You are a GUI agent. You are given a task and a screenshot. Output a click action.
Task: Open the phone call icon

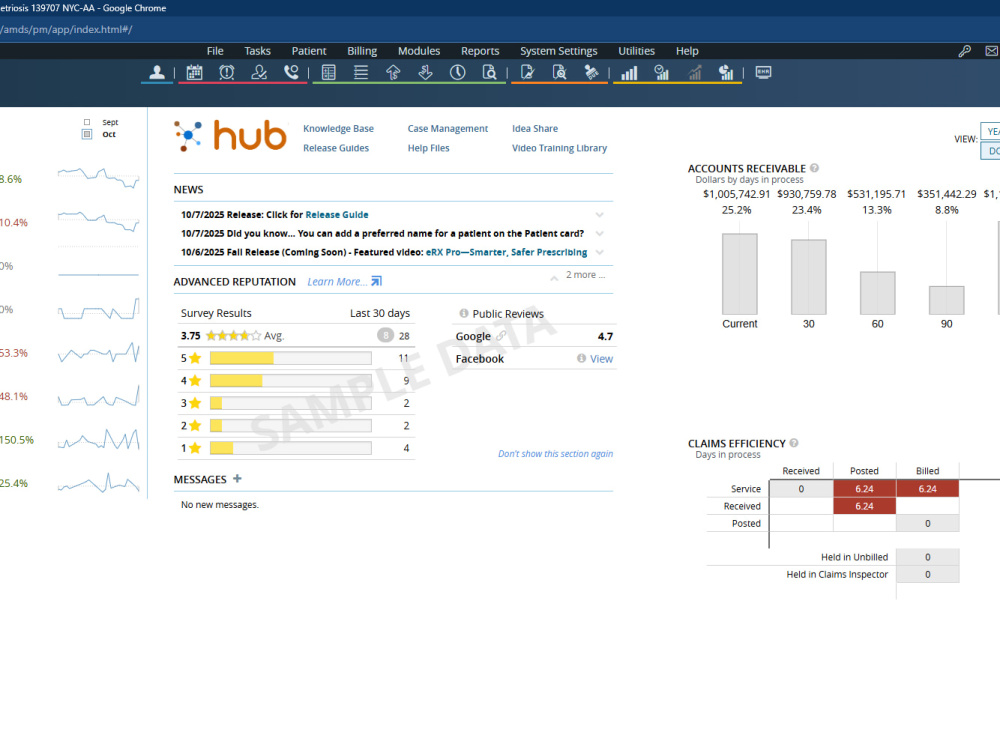coord(291,73)
